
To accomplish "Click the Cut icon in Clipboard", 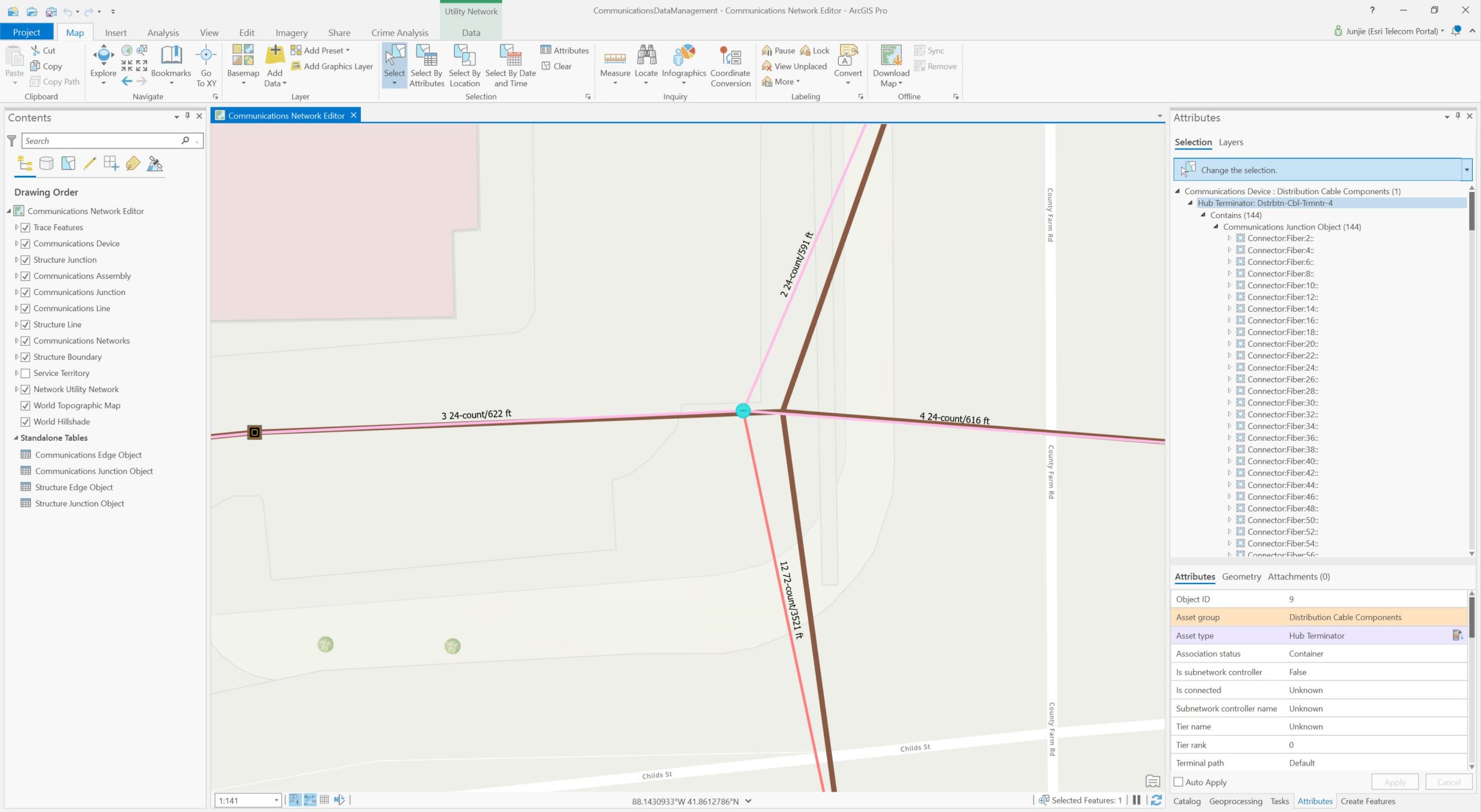I will pyautogui.click(x=36, y=50).
